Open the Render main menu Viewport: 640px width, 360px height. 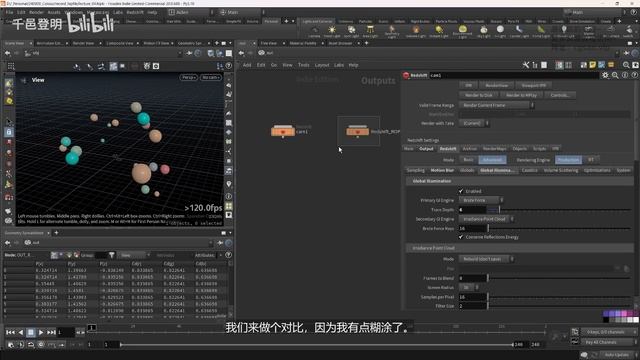(36, 12)
